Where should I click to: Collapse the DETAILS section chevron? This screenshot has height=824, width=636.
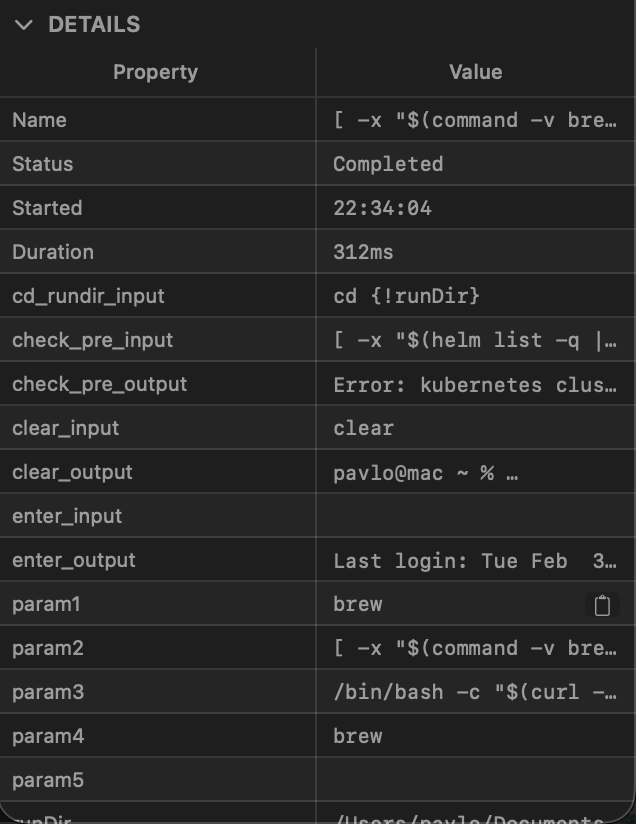(x=23, y=25)
